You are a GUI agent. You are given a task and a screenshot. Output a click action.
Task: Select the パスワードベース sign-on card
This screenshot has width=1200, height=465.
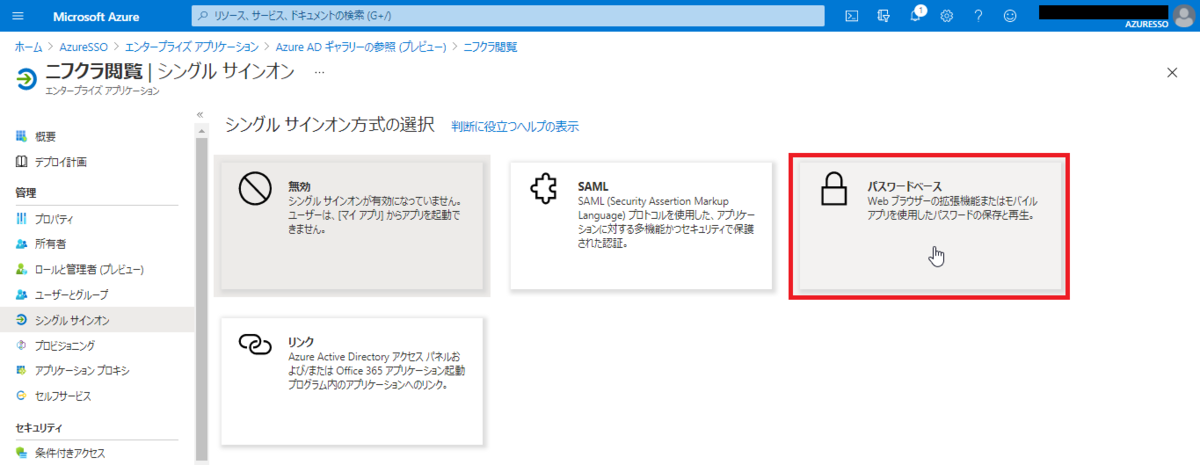(x=929, y=225)
